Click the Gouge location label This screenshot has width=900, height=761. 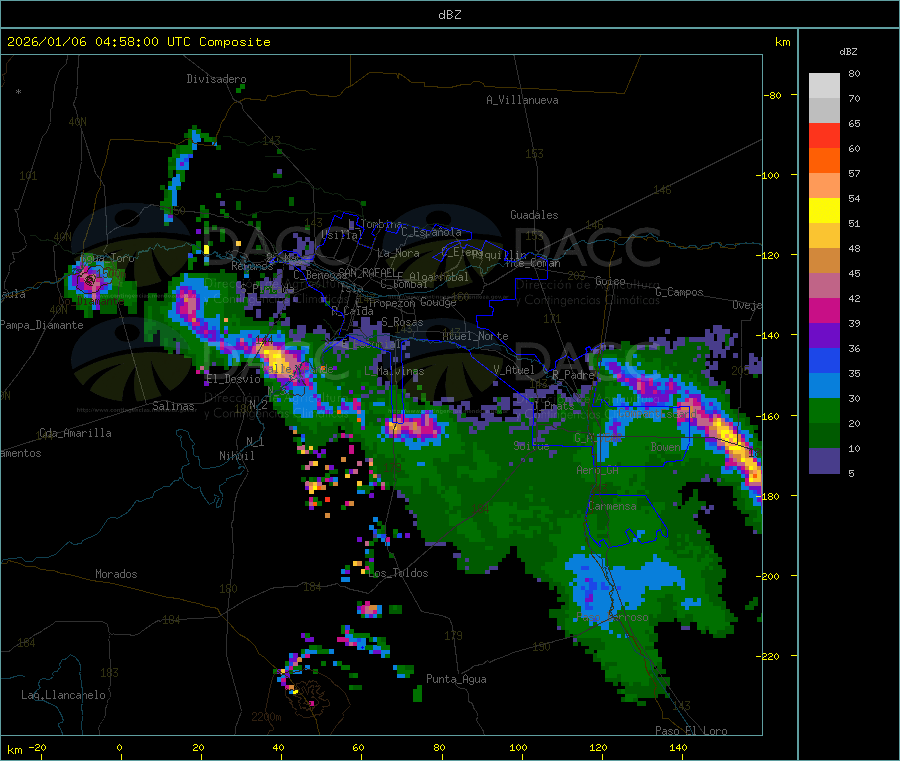pos(438,302)
